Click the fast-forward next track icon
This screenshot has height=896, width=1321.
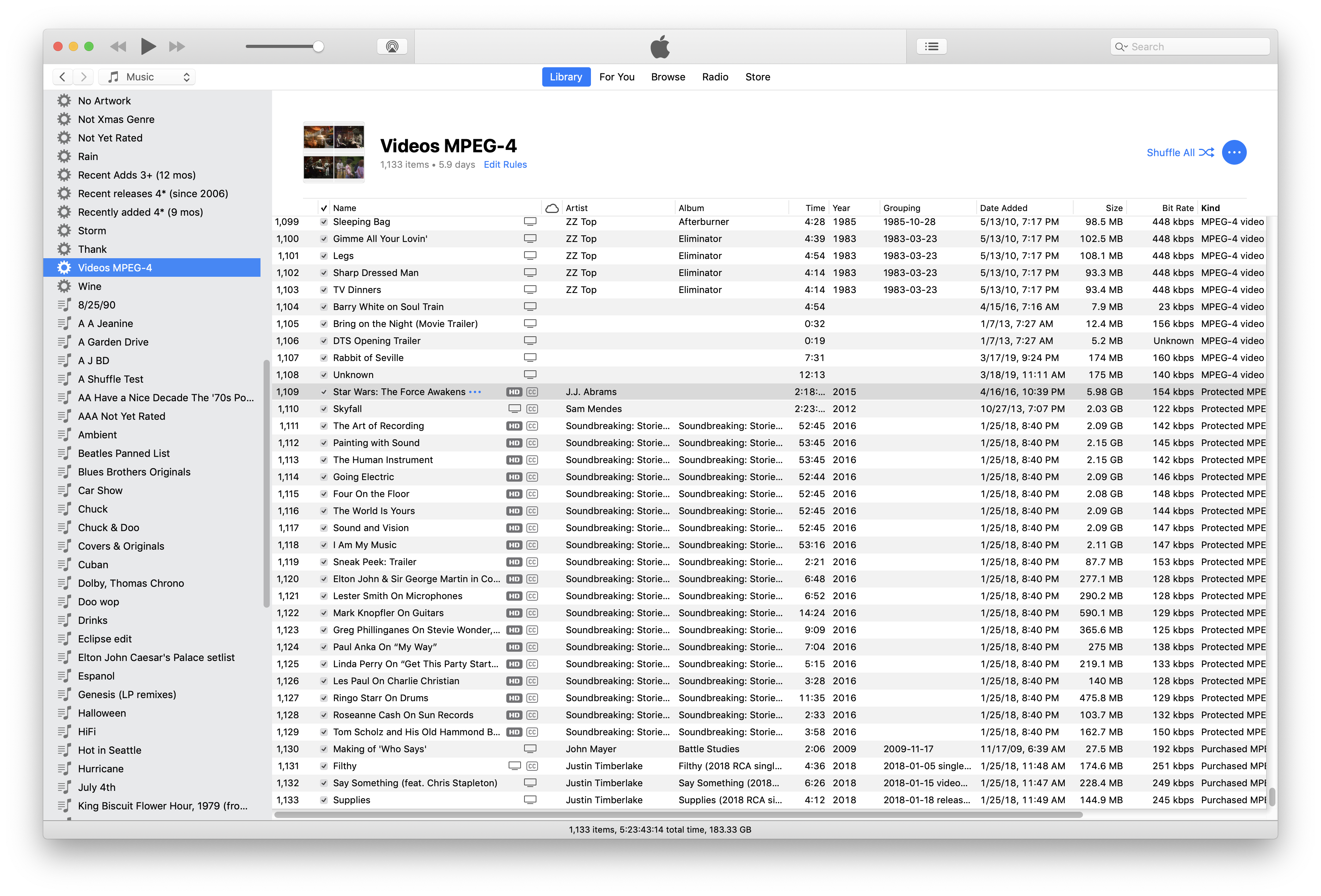tap(177, 47)
